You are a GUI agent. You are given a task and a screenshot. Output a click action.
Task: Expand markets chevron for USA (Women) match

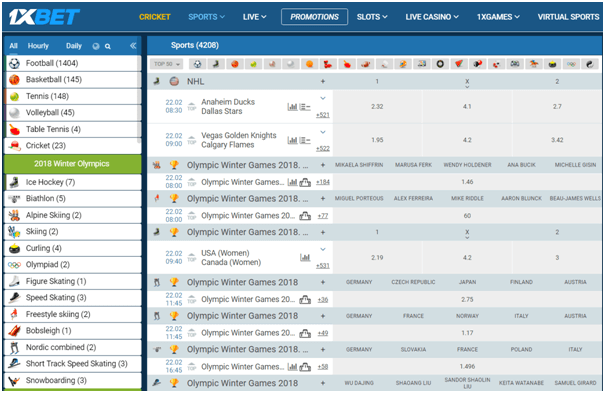pos(323,250)
